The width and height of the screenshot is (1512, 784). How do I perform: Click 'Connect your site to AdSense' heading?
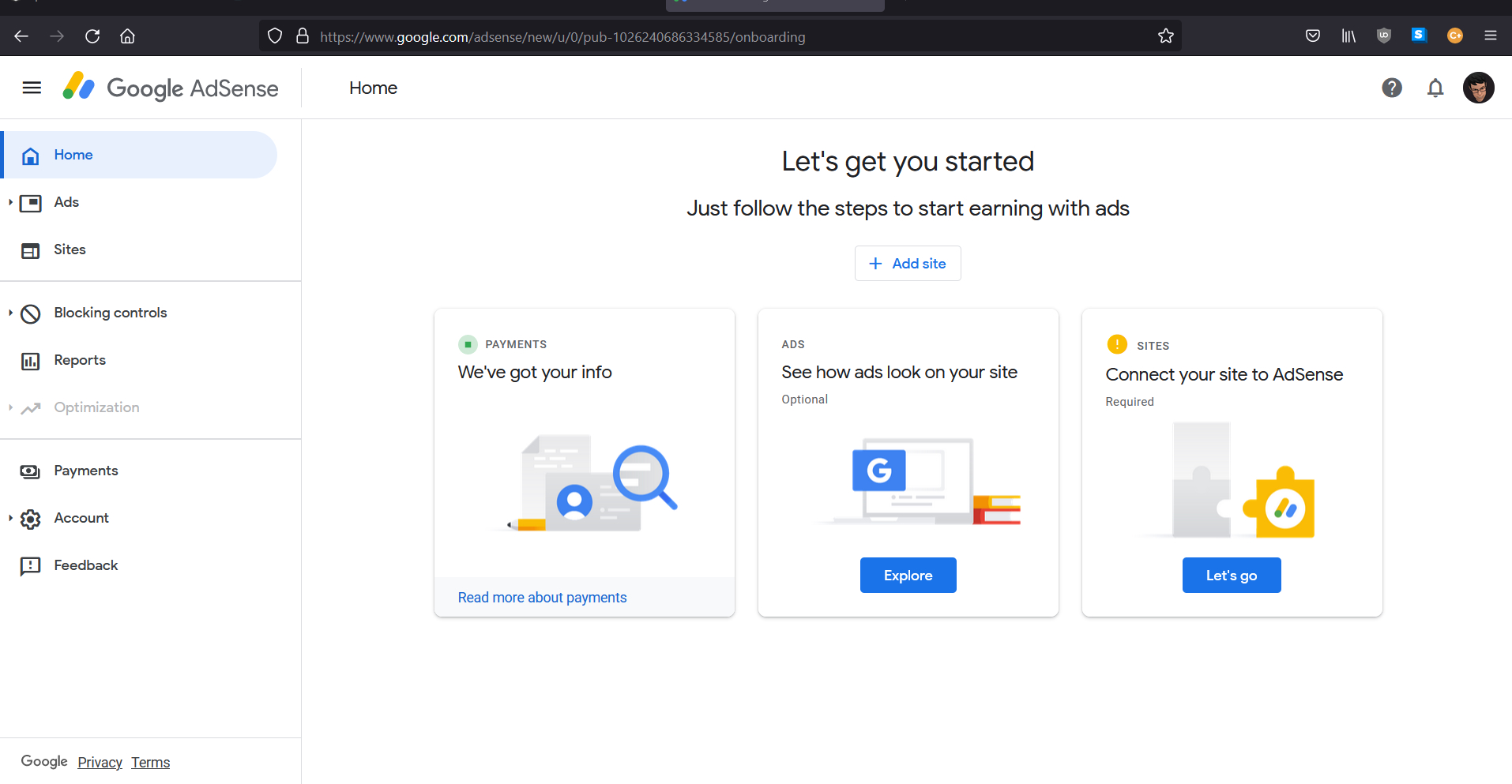point(1224,374)
